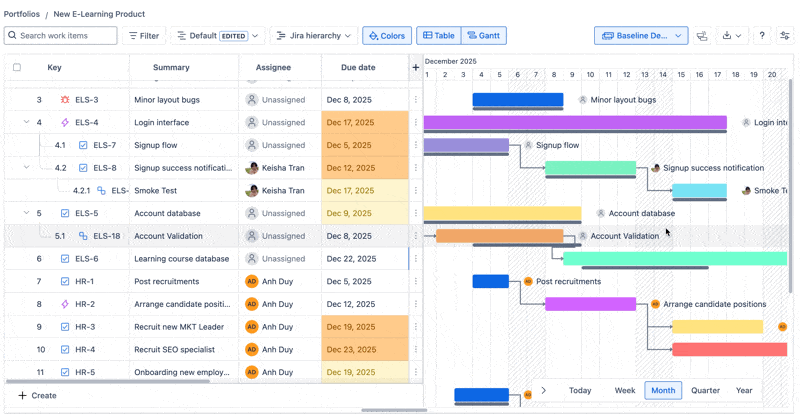The image size is (800, 414).
Task: Open the Jira hierarchy dropdown
Action: tap(314, 36)
